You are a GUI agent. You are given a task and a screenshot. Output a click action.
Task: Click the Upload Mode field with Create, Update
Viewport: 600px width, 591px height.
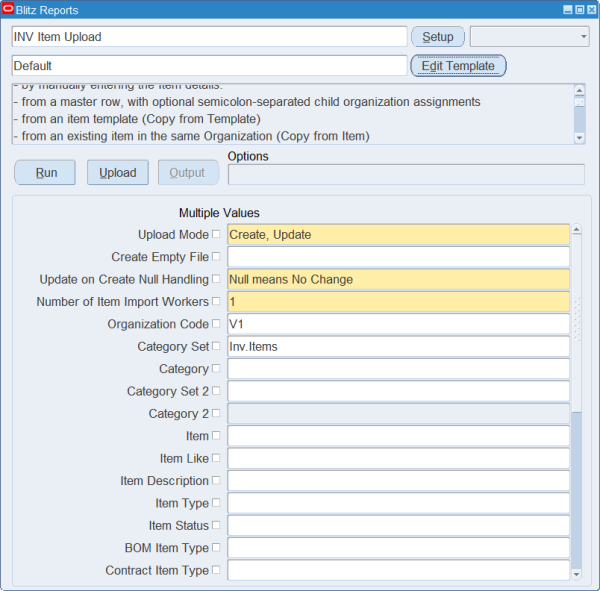click(x=398, y=234)
